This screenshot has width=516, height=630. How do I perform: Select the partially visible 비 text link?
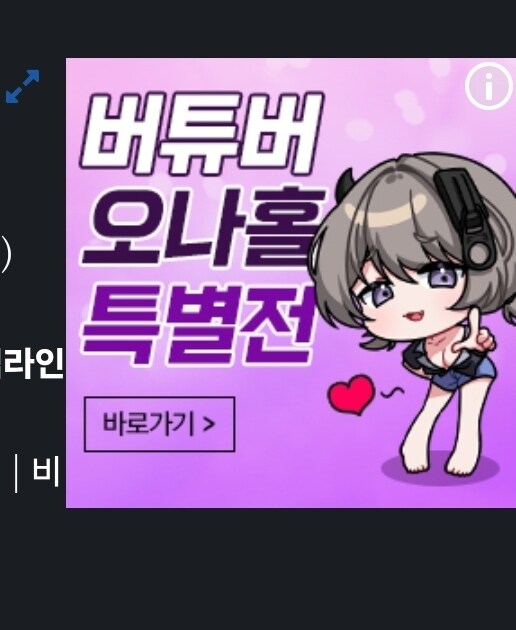tap(46, 471)
